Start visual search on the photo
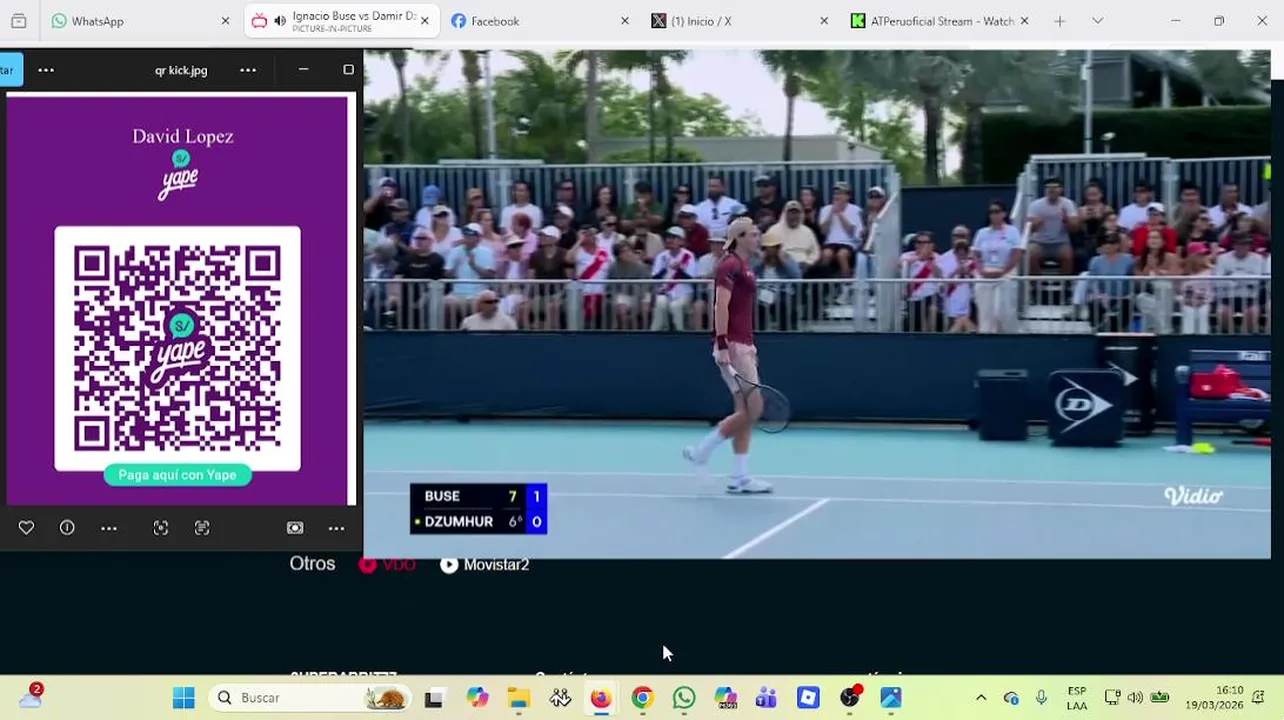1284x720 pixels. (x=161, y=528)
